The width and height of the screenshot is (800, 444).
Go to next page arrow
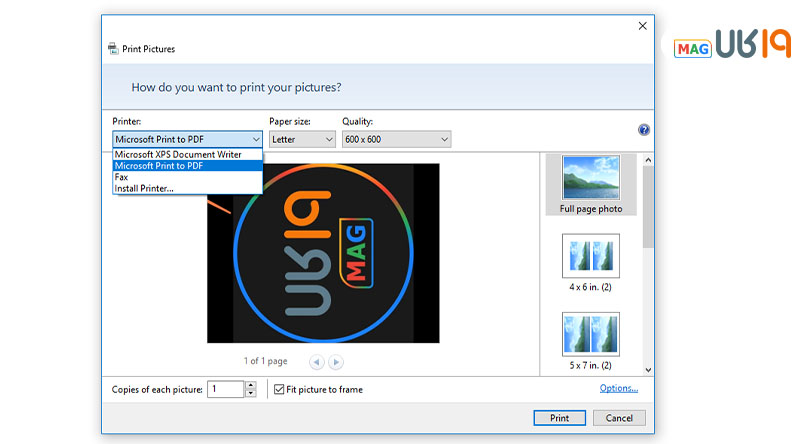click(336, 362)
